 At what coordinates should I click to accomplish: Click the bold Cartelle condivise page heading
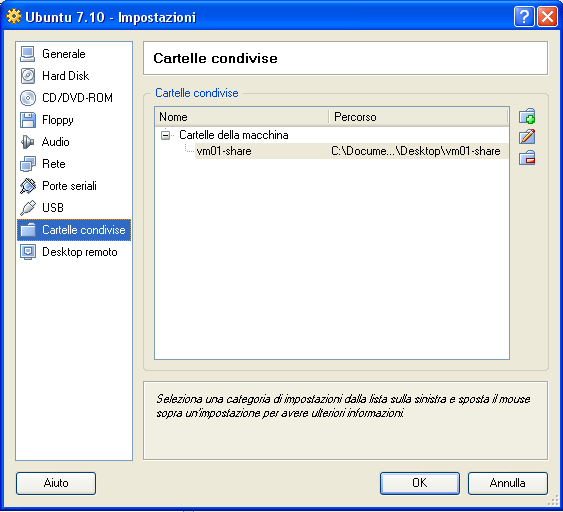[x=215, y=58]
